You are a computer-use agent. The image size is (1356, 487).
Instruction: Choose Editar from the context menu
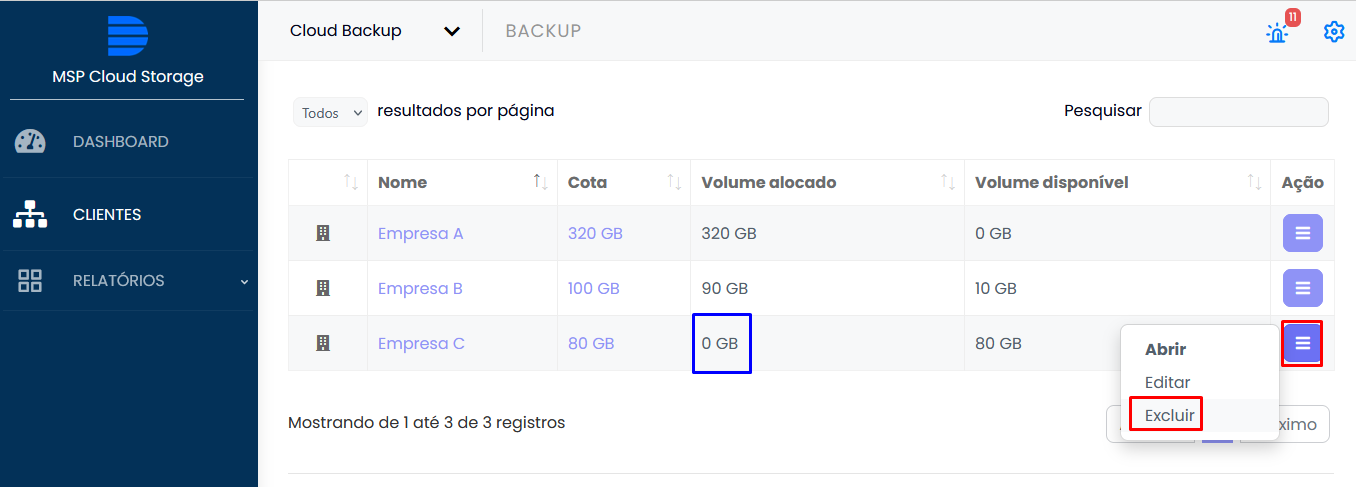click(1167, 382)
